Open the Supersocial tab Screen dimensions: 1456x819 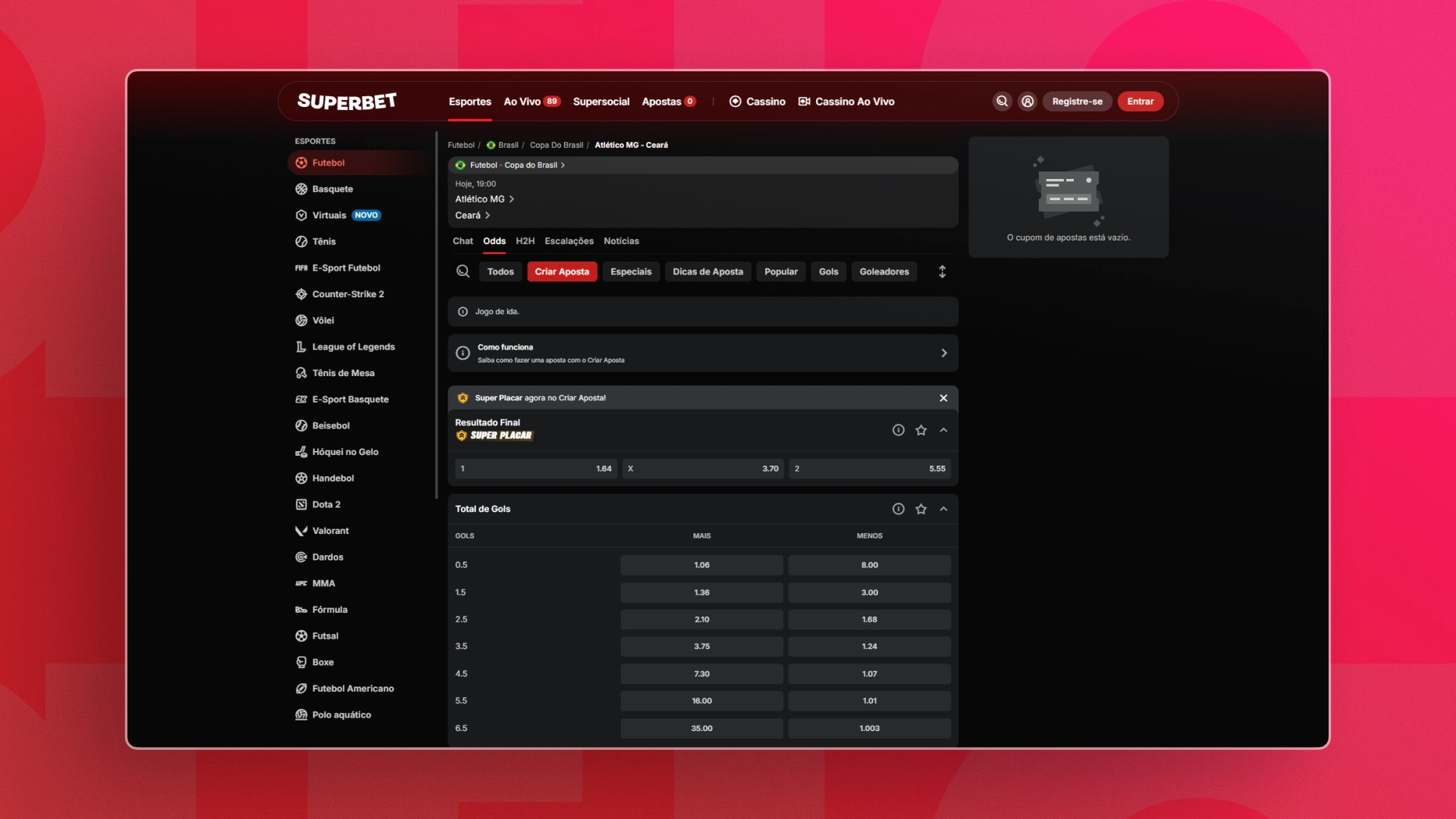pyautogui.click(x=601, y=102)
